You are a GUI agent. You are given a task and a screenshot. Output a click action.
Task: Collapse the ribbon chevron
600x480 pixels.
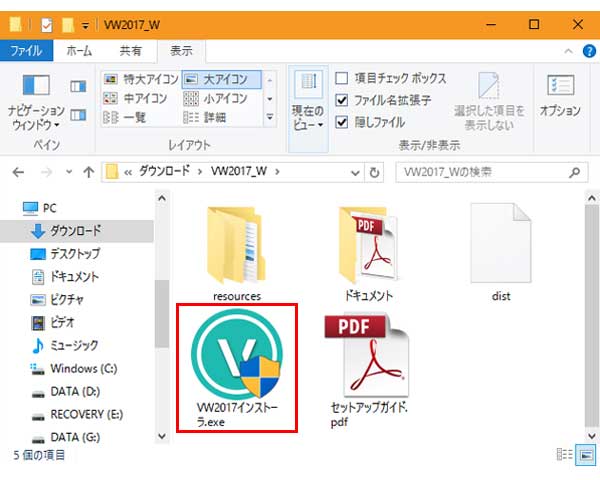(x=569, y=51)
